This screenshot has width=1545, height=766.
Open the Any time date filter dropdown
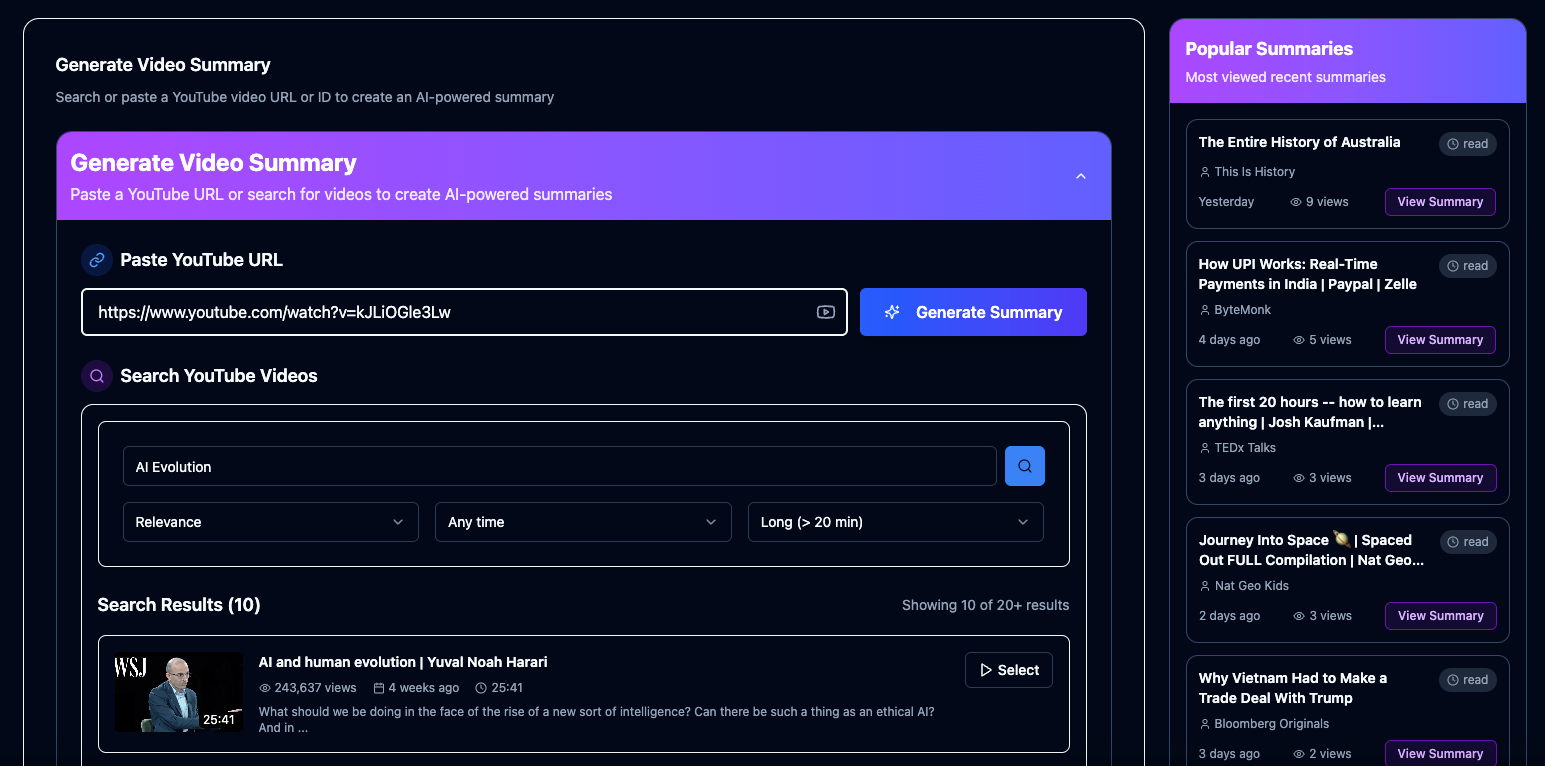tap(582, 522)
